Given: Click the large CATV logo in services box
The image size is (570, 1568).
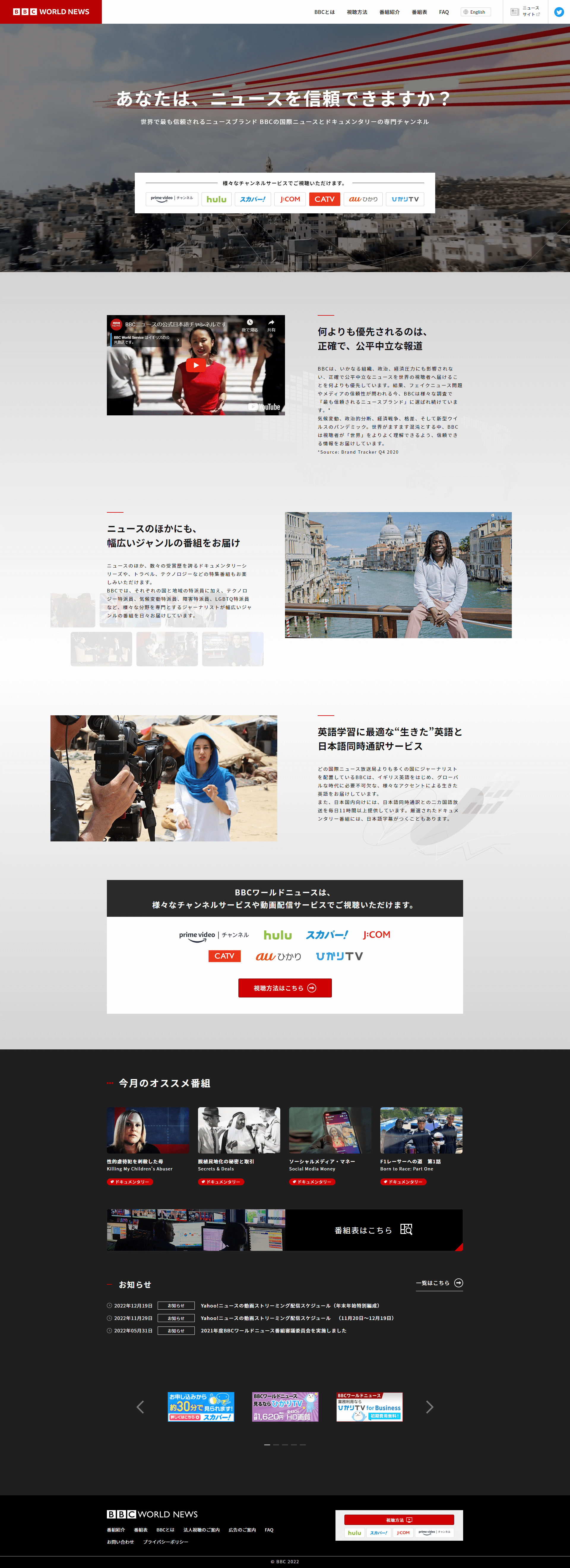Looking at the screenshot, I should [224, 956].
